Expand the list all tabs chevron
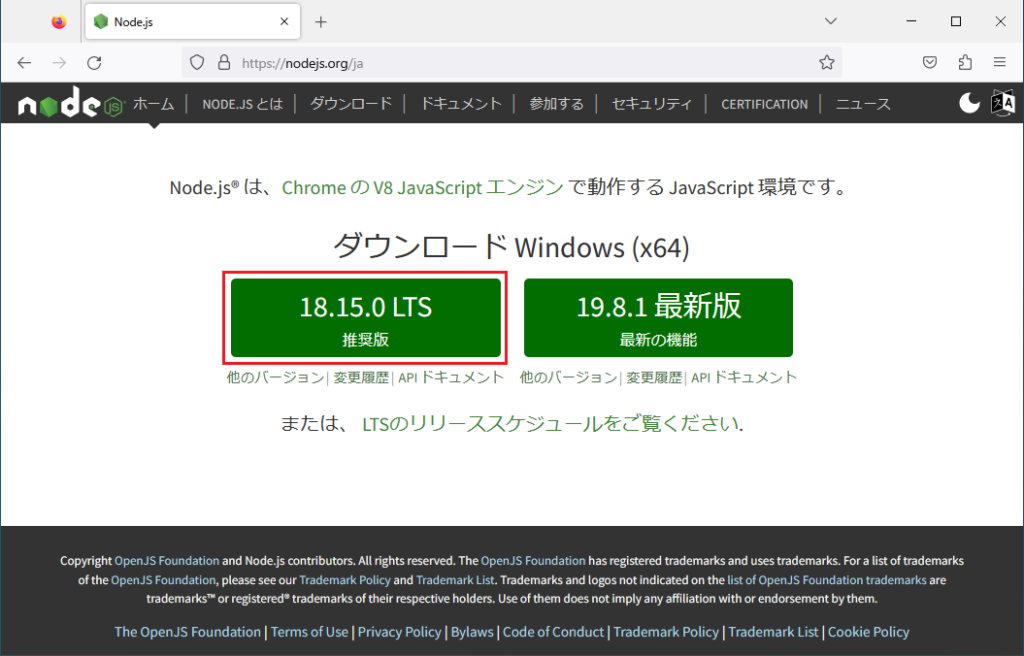 831,22
